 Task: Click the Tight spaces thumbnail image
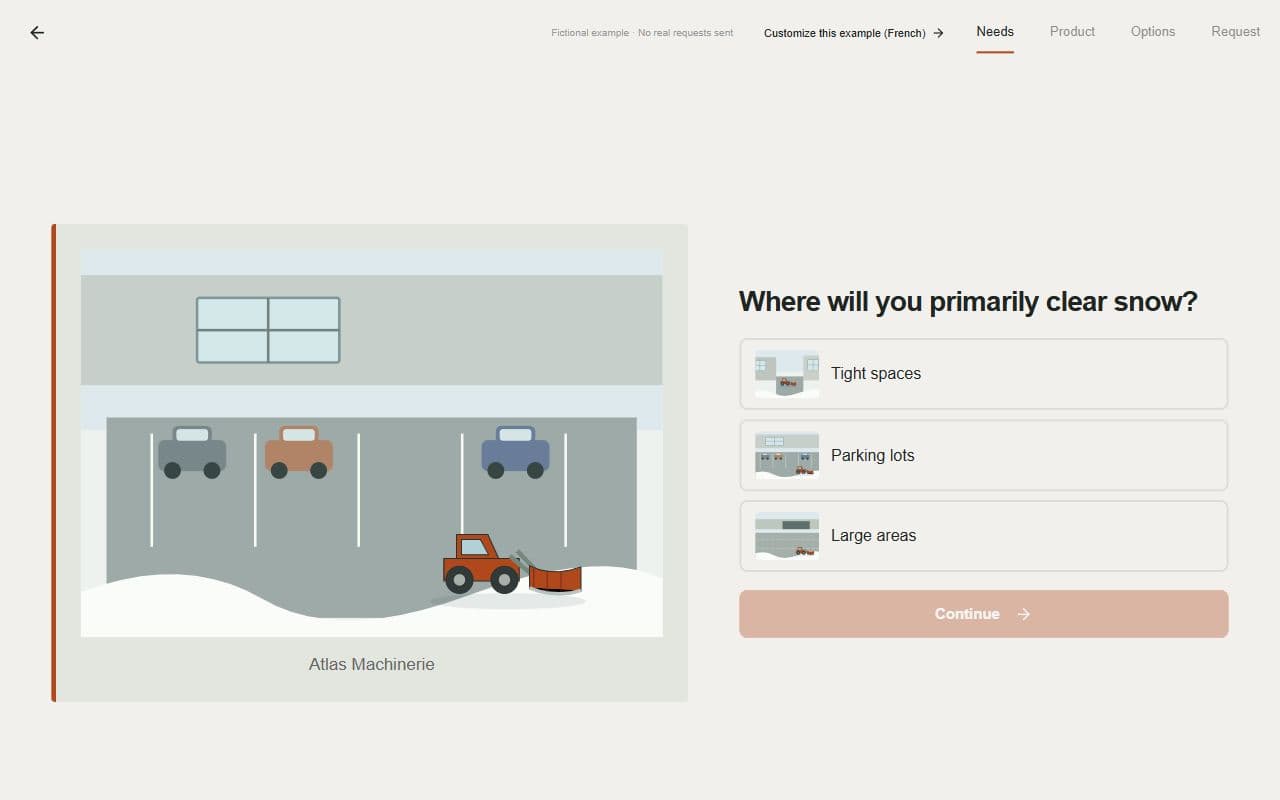[787, 374]
